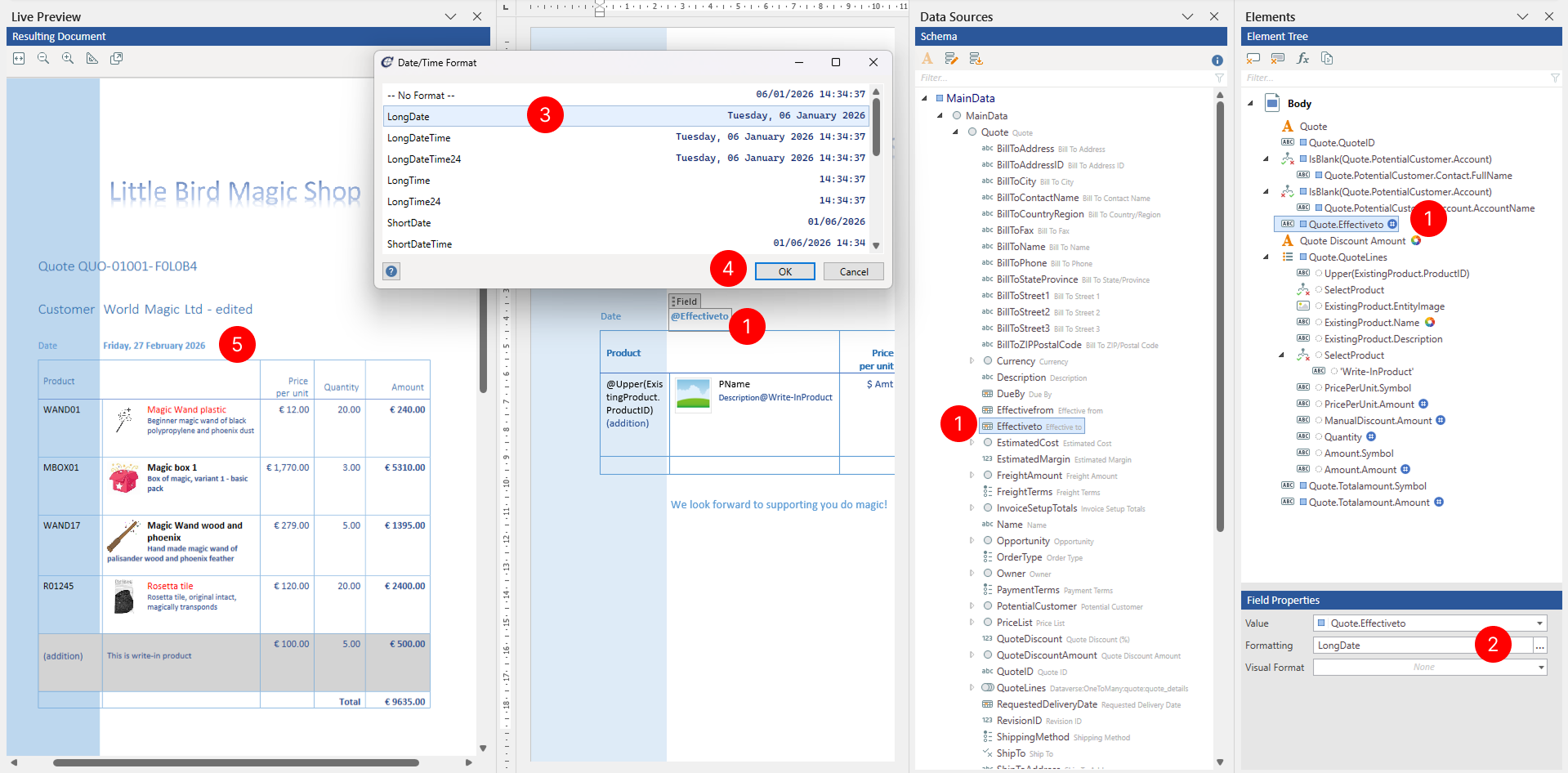
Task: Click the import data source arrow icon
Action: point(976,59)
